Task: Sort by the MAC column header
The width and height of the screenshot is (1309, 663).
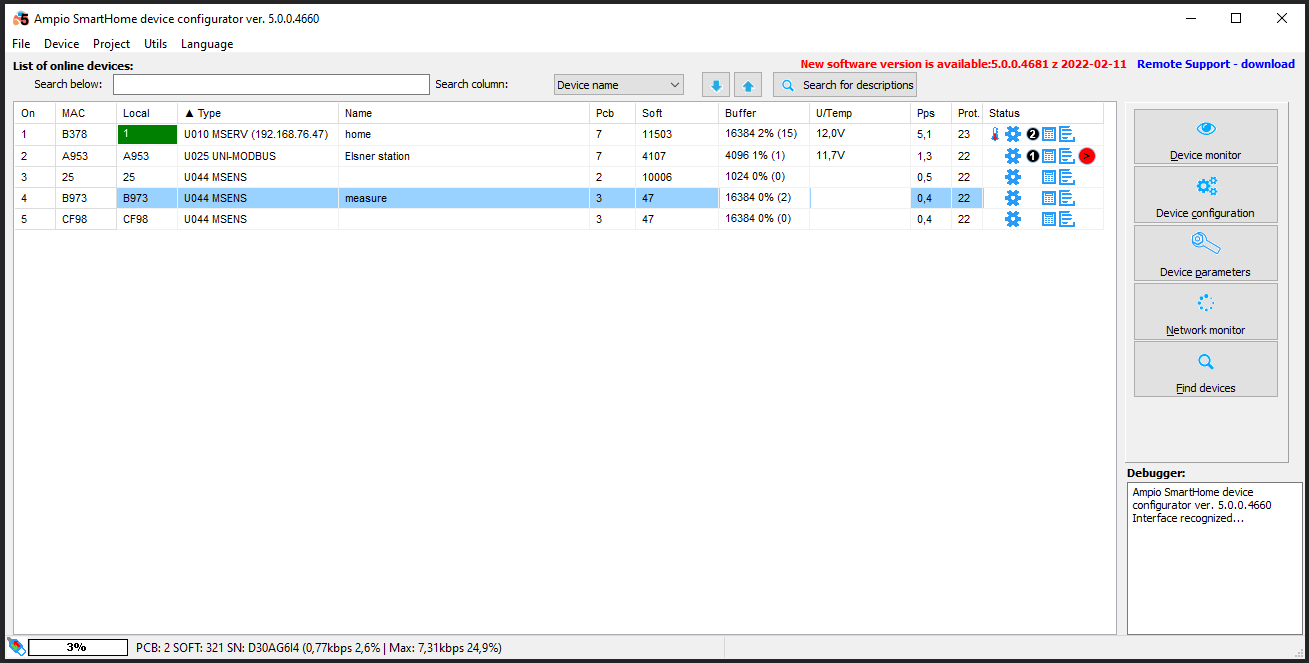Action: [x=86, y=113]
